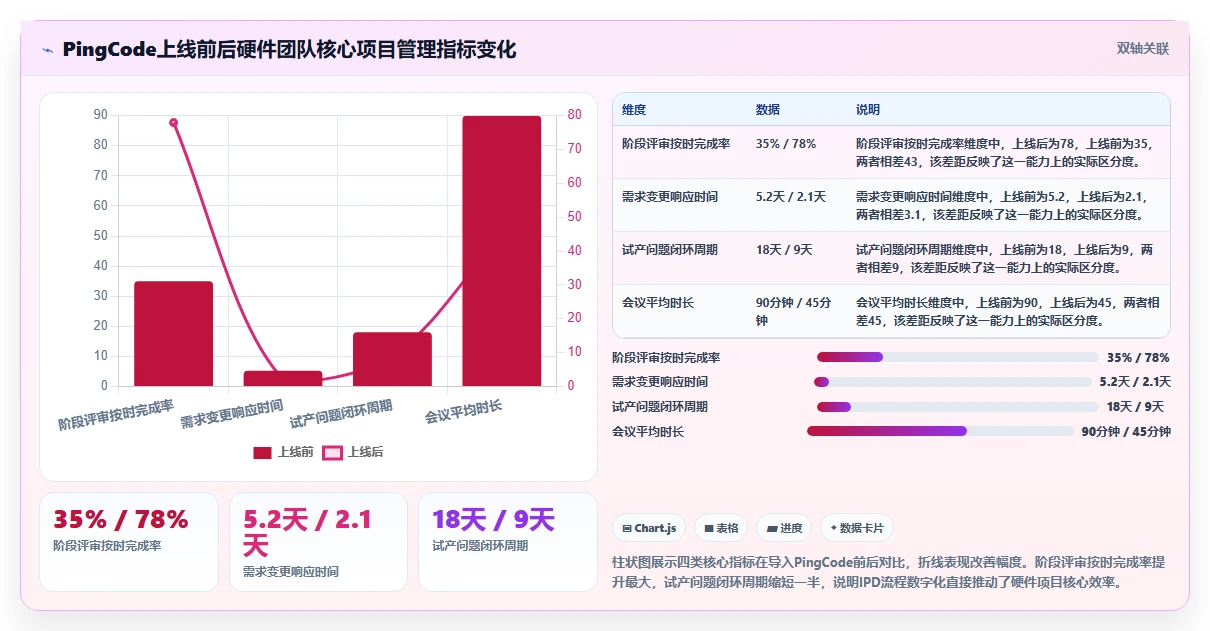
Task: Click the 5.2天 / 2.1天 metric card
Action: (x=318, y=541)
